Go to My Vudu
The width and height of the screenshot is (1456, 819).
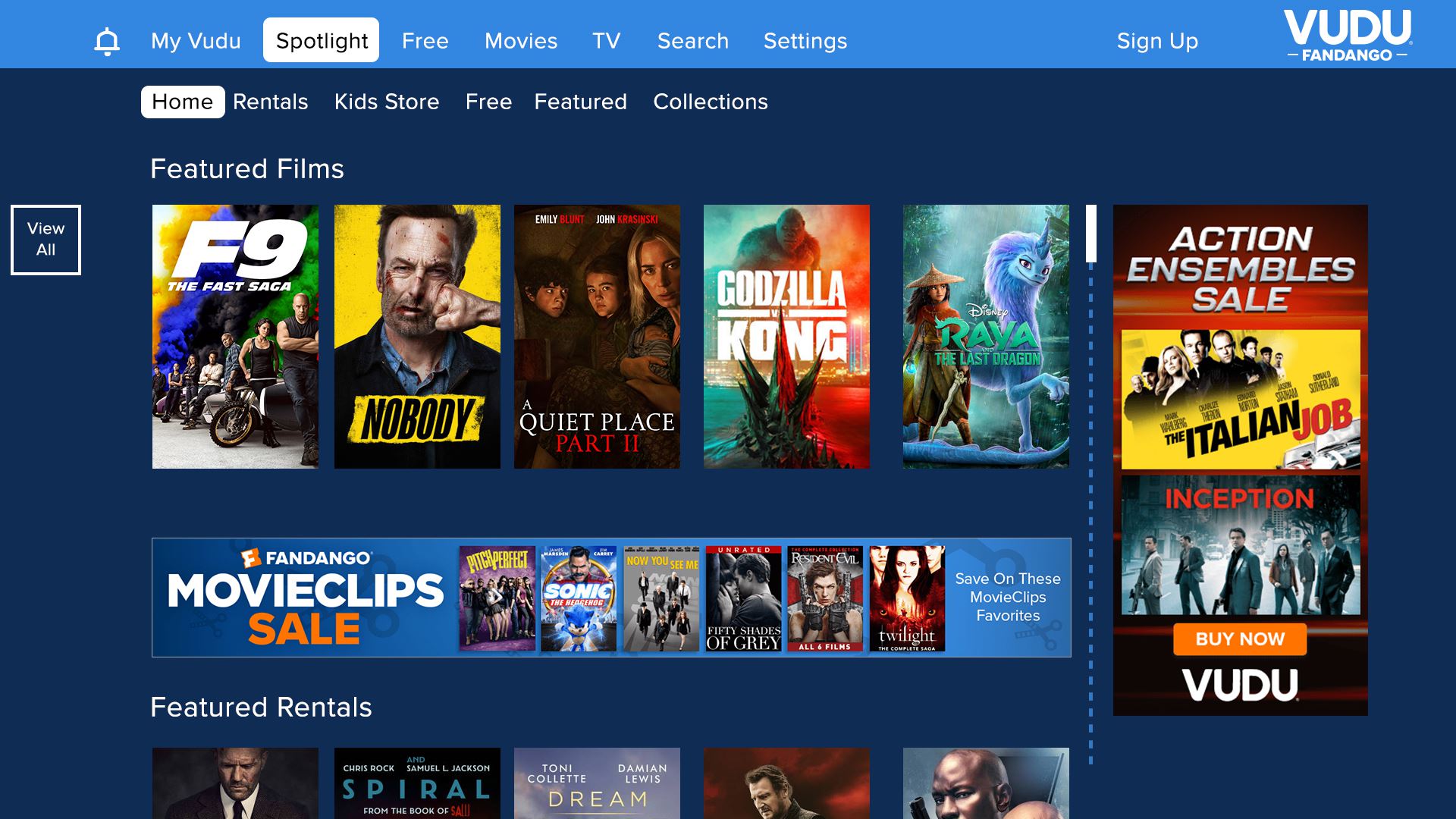click(195, 41)
